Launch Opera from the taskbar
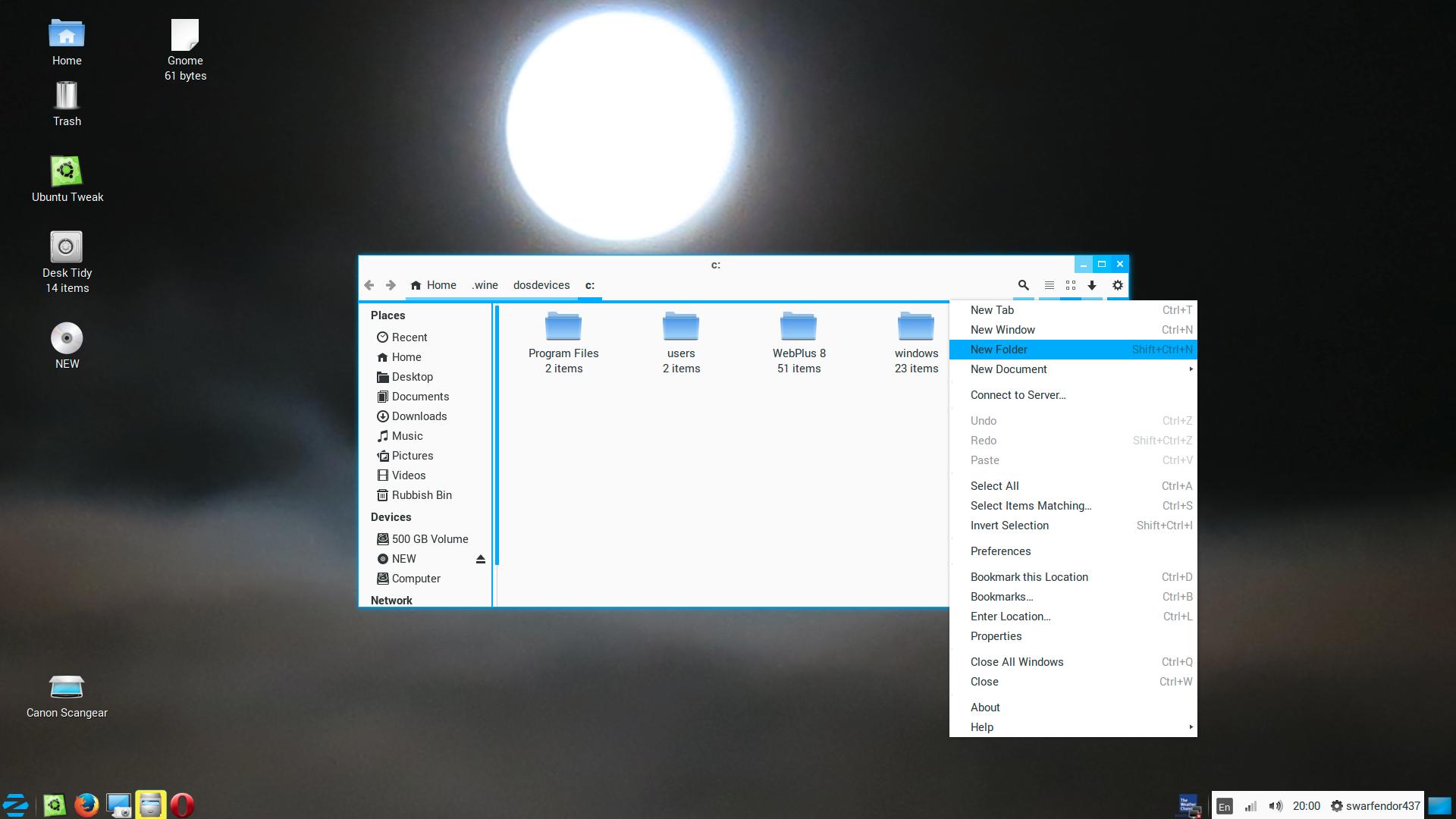 point(181,805)
